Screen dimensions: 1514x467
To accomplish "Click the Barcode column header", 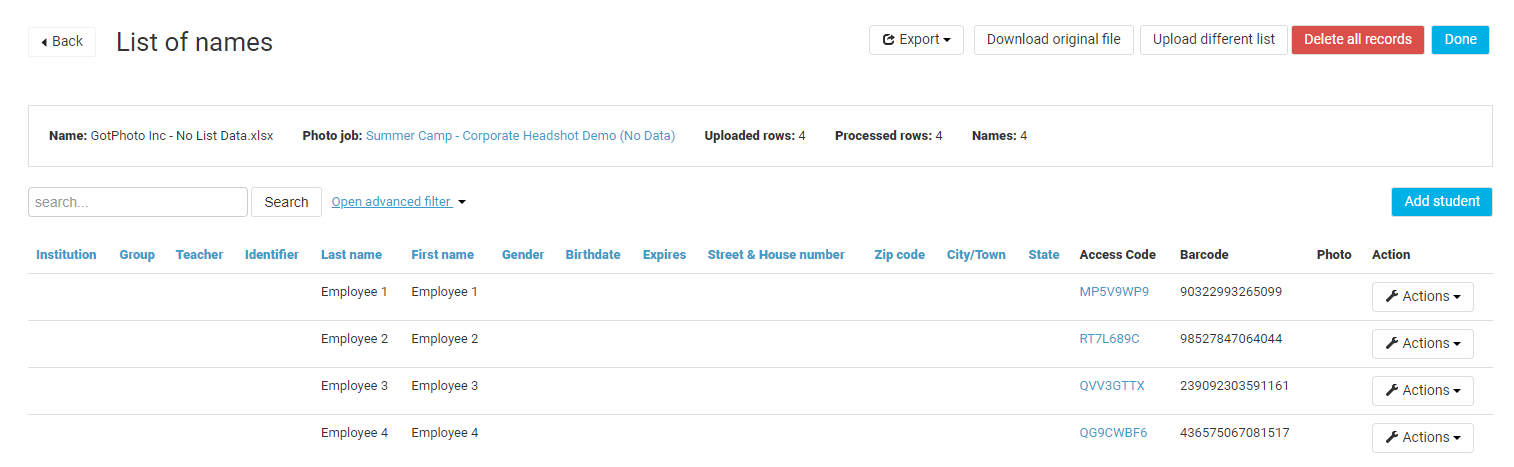I will click(1204, 255).
